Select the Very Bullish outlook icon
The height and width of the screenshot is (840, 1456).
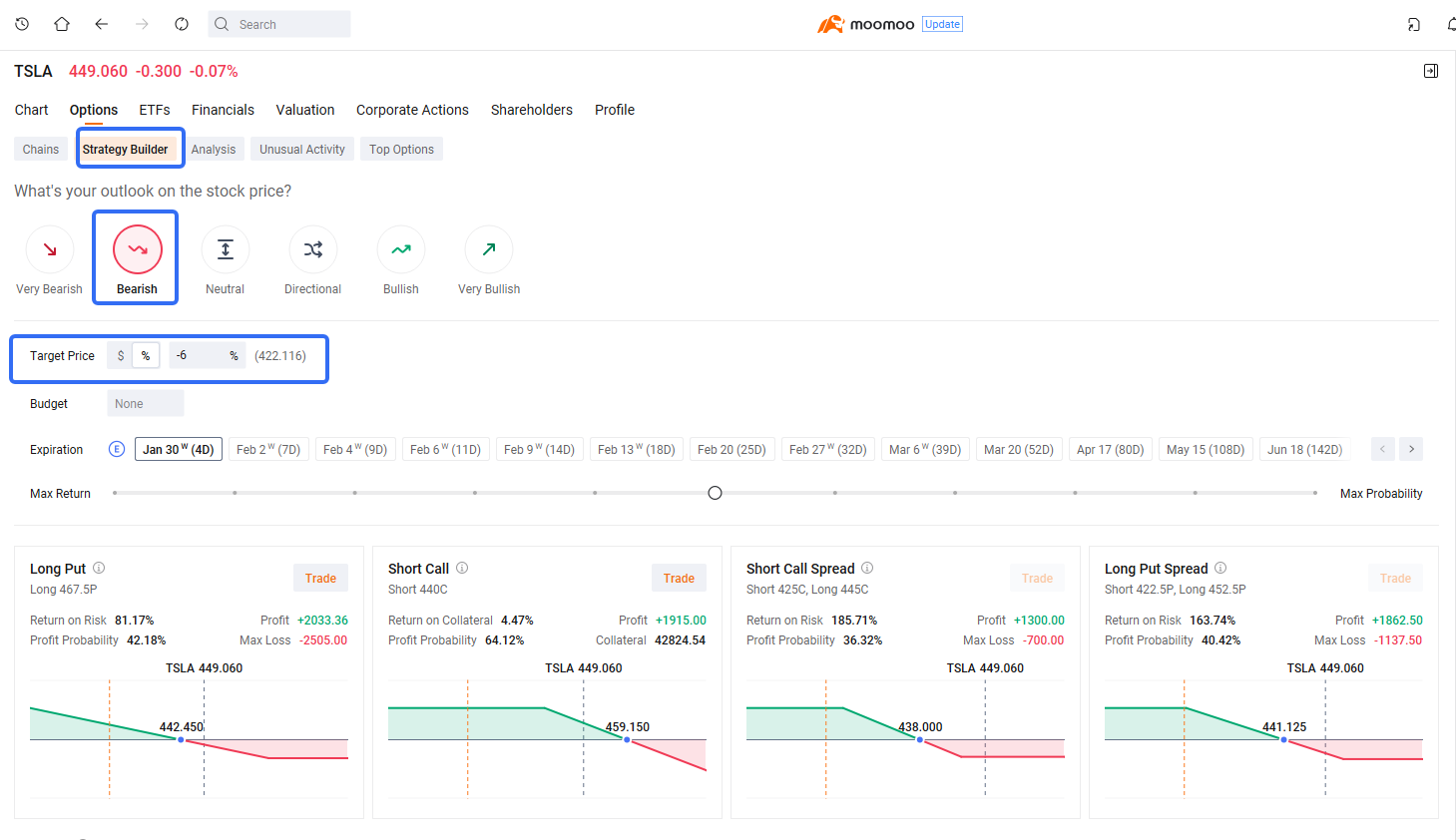[x=489, y=249]
